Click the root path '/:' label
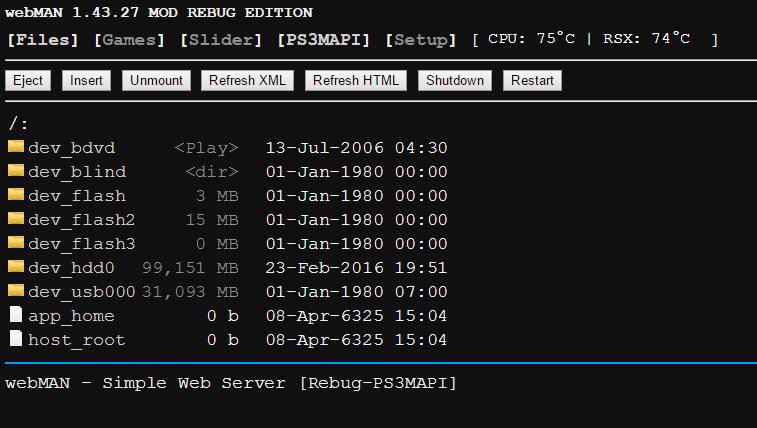Viewport: 757px width, 428px height. (x=18, y=124)
